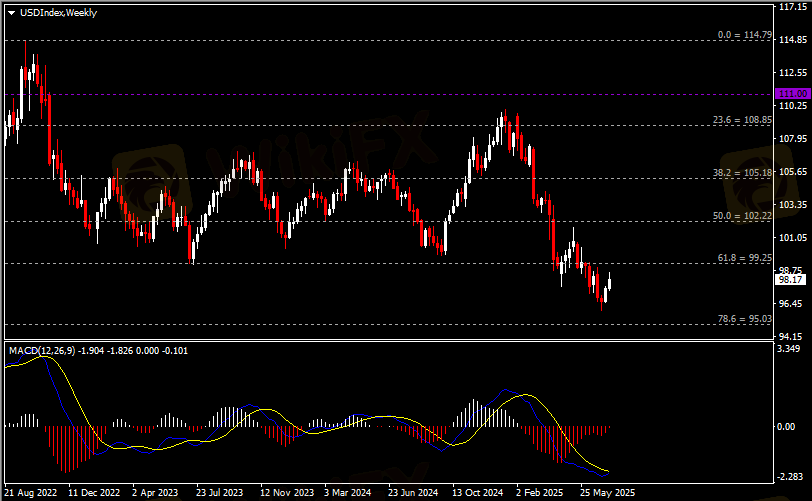Click the 101.05 price scale value
The height and width of the screenshot is (501, 812).
793,238
